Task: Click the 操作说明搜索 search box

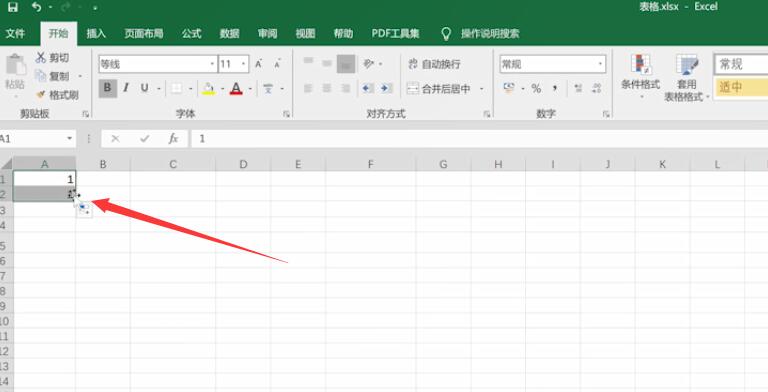Action: click(489, 33)
